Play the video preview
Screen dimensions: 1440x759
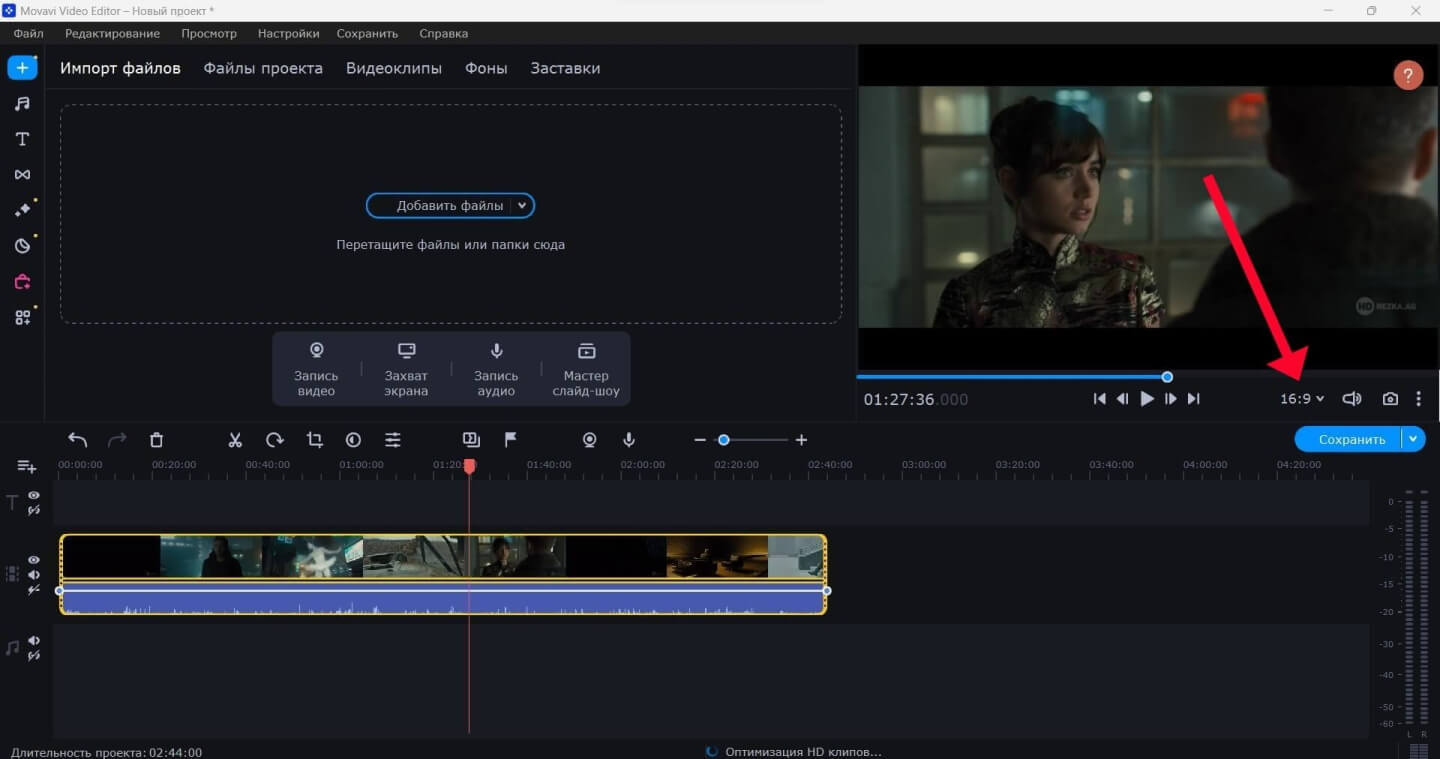point(1147,399)
